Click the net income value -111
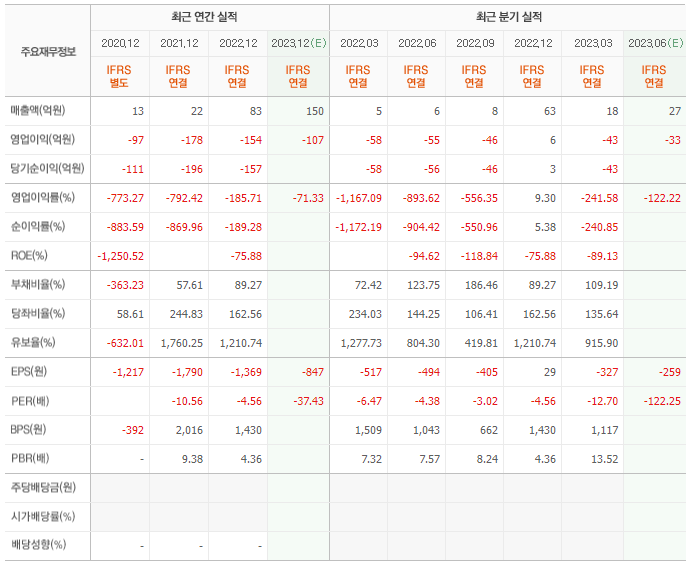The image size is (691, 564). point(133,169)
